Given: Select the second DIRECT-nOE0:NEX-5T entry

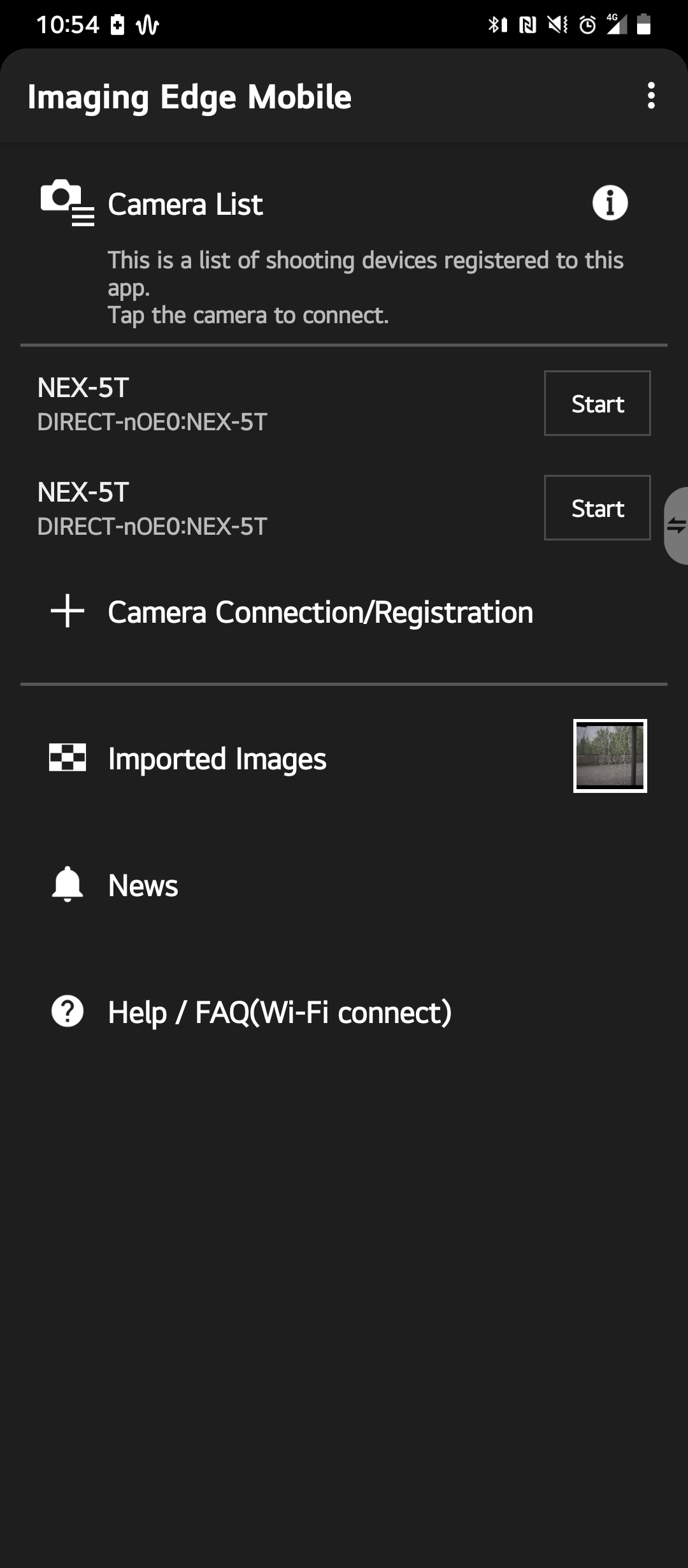Looking at the screenshot, I should click(152, 526).
